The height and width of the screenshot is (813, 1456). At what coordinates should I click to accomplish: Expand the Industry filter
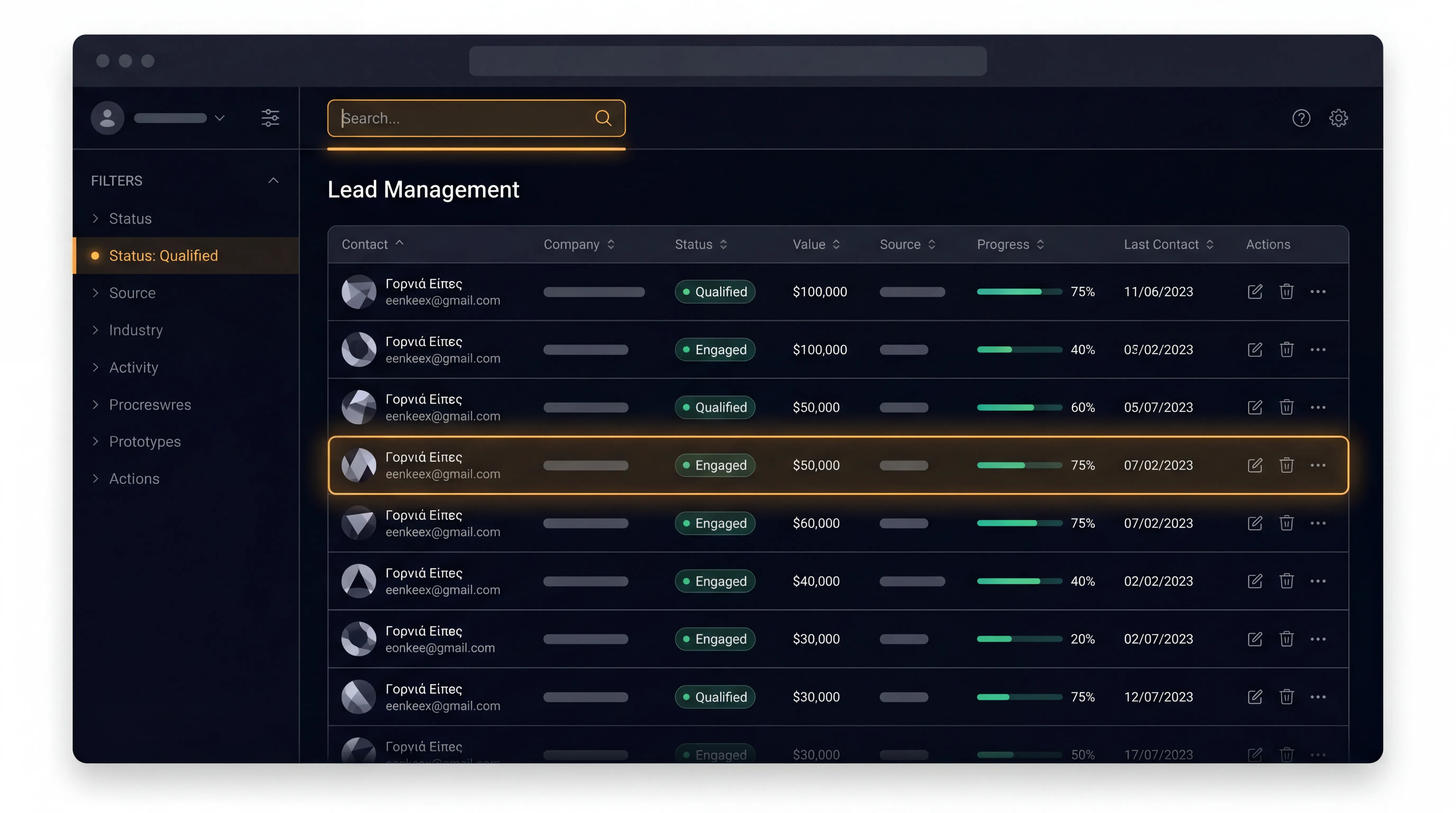[x=136, y=330]
